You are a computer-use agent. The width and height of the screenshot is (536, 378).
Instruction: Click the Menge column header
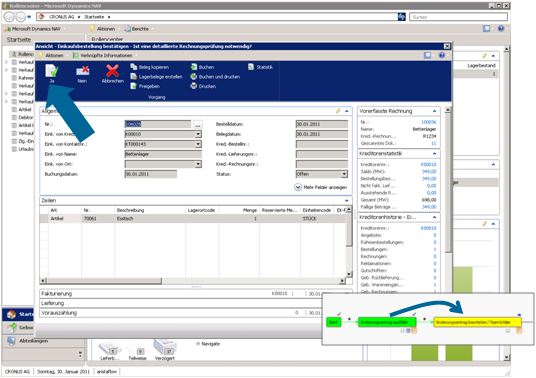(x=239, y=210)
